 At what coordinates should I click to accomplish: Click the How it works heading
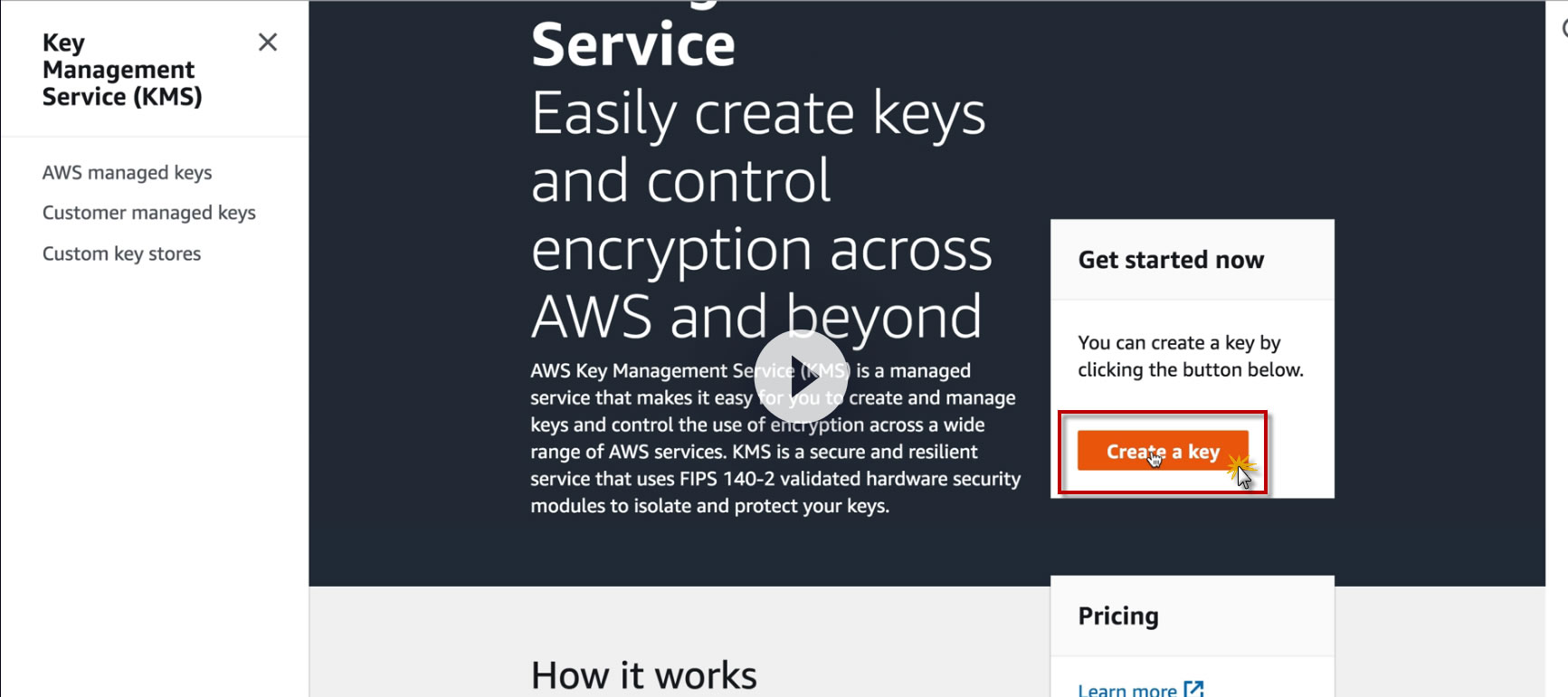643,675
